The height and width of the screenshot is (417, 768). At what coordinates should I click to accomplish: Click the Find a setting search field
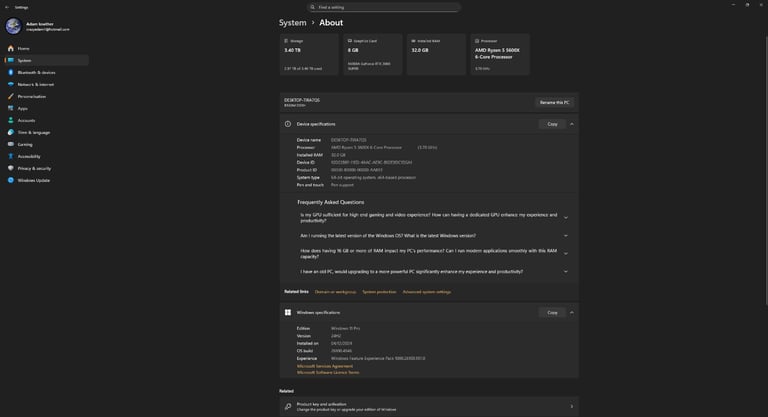[384, 7]
